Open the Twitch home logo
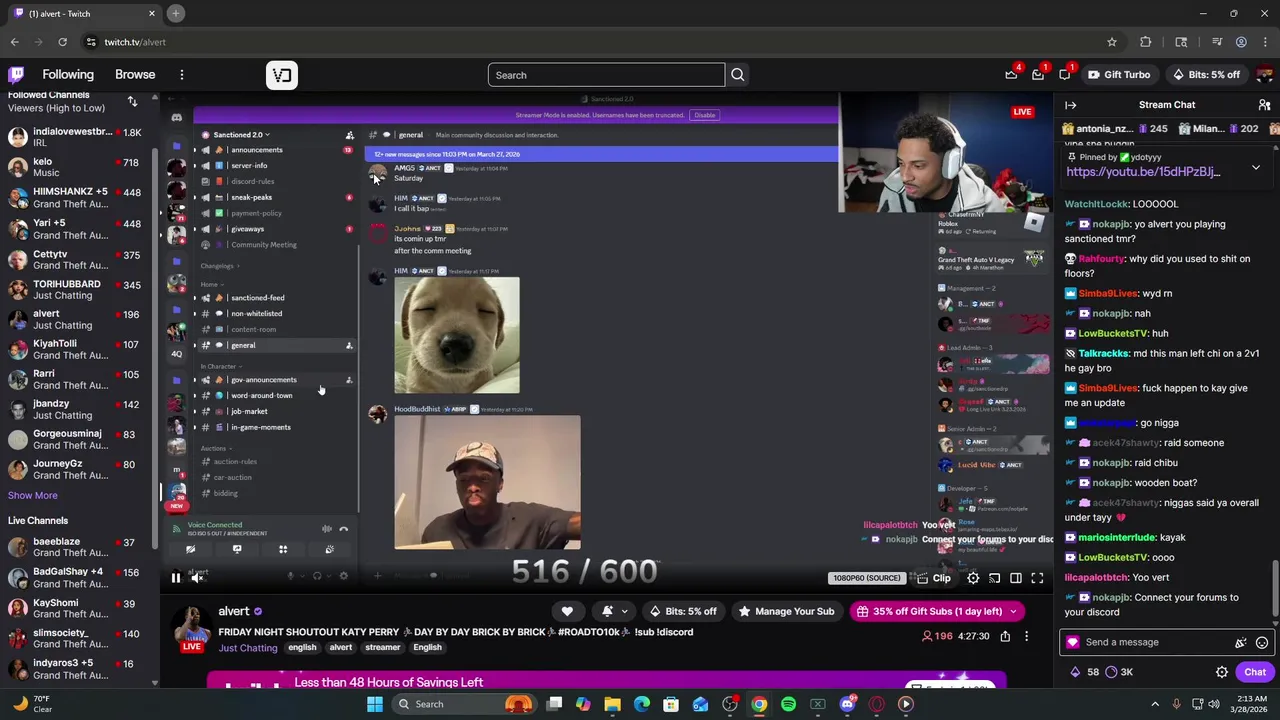This screenshot has width=1280, height=720. [x=16, y=75]
